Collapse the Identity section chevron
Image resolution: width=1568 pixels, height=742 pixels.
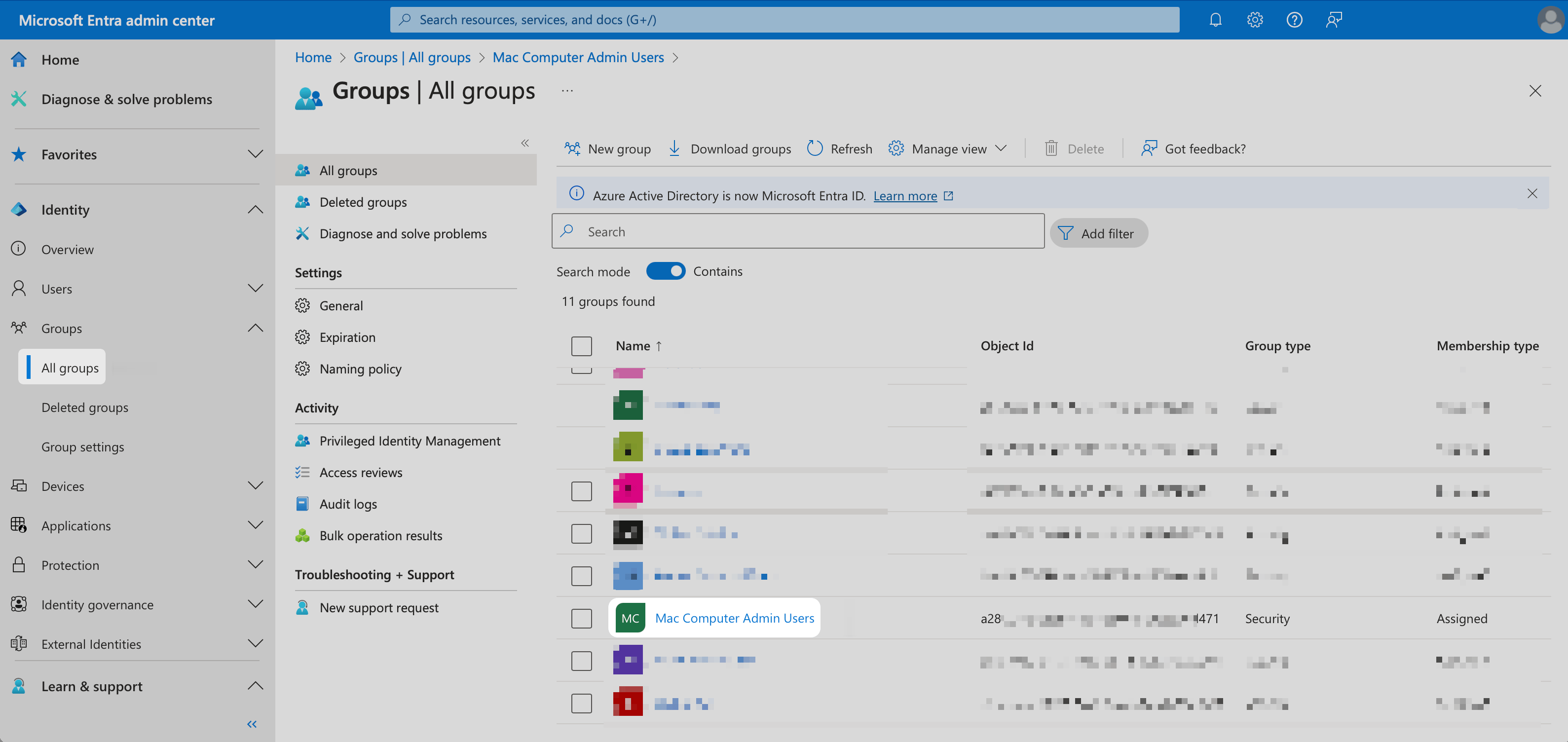pyautogui.click(x=256, y=209)
